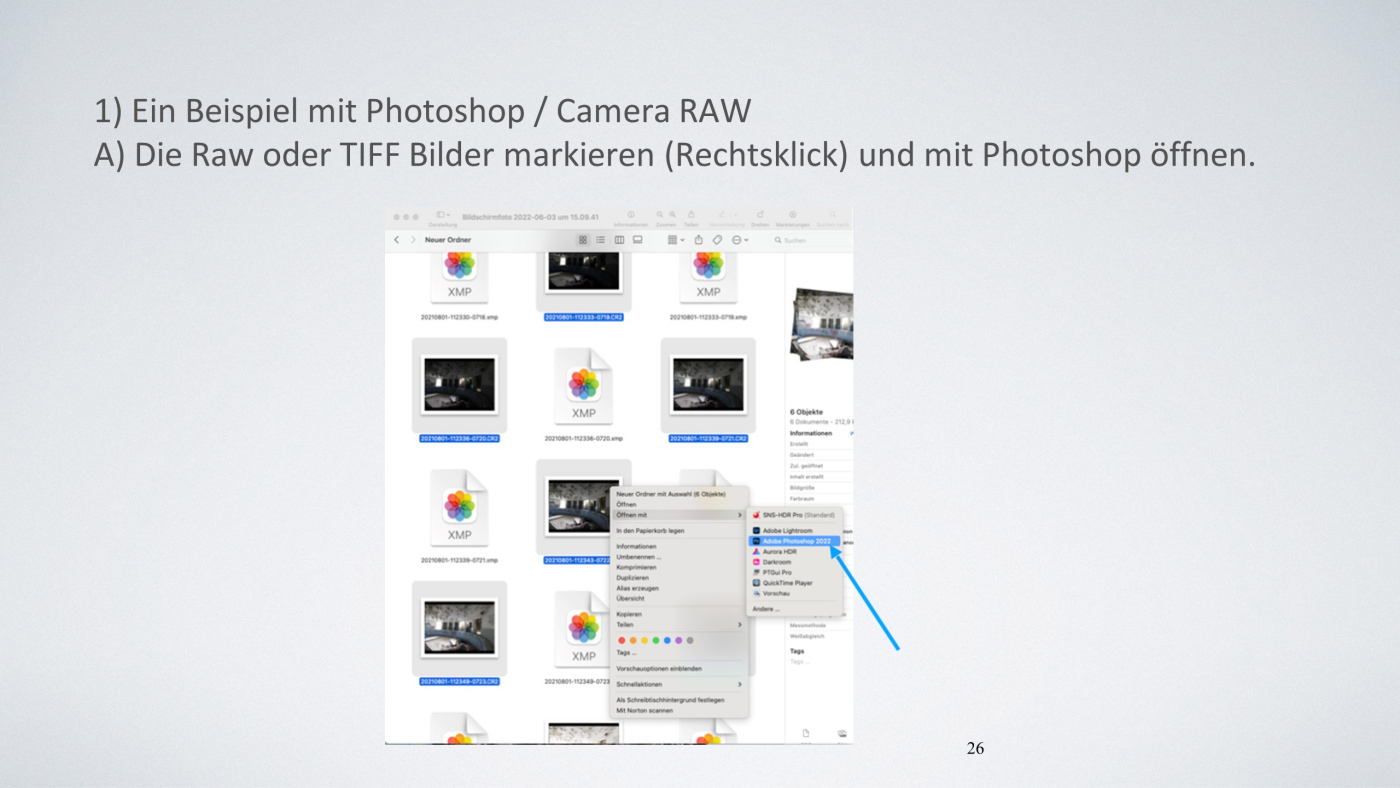
Task: Click the Drehen rotate icon
Action: pyautogui.click(x=760, y=215)
